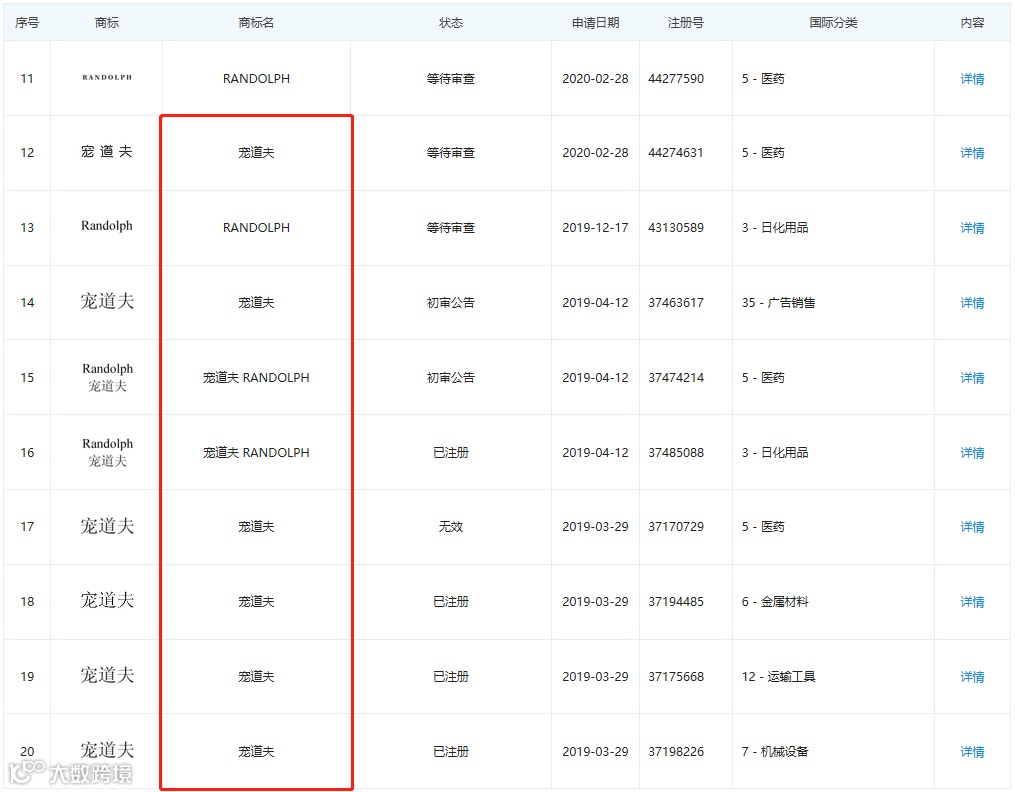Click class 7 - 机械设备

point(775,752)
